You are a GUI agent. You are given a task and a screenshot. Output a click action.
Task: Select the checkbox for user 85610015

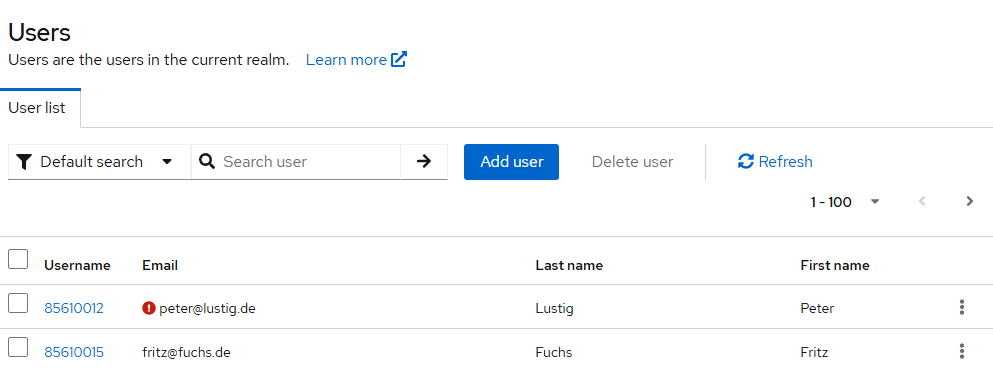coord(18,347)
